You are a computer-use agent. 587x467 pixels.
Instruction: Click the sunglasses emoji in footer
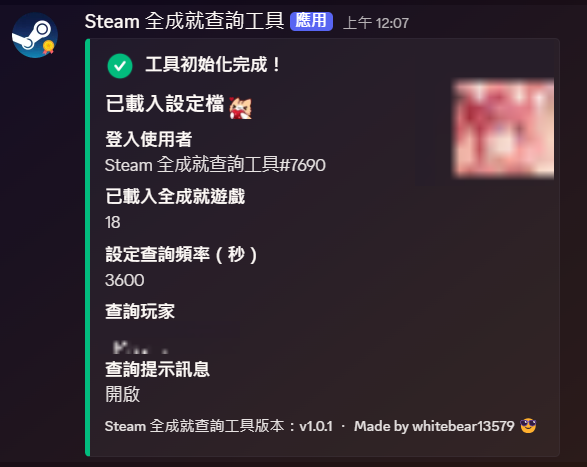[x=528, y=426]
